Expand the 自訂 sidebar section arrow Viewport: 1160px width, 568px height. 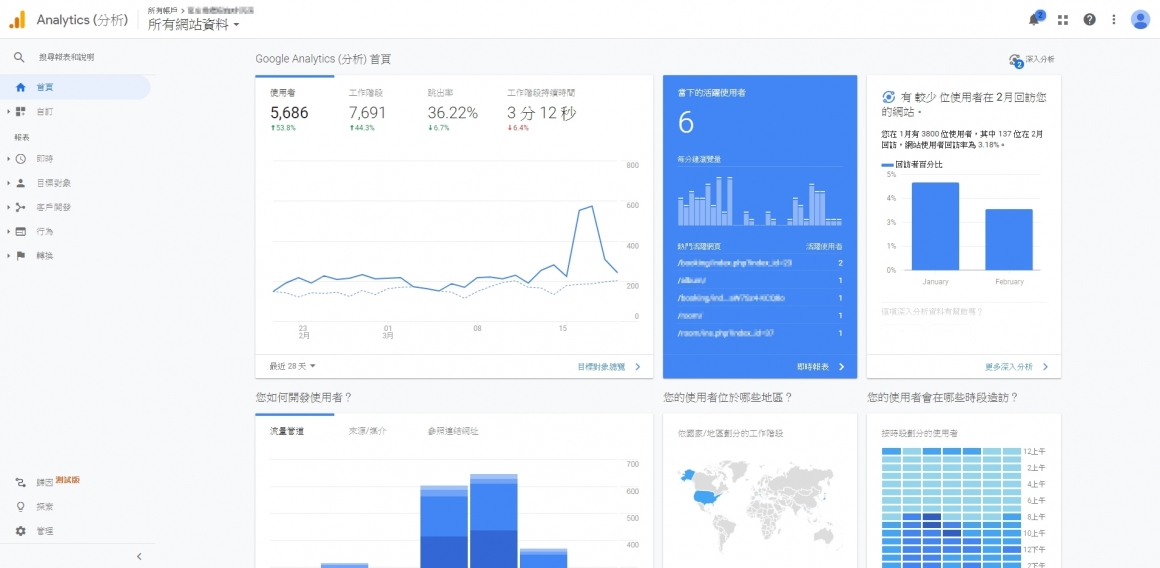[x=8, y=112]
